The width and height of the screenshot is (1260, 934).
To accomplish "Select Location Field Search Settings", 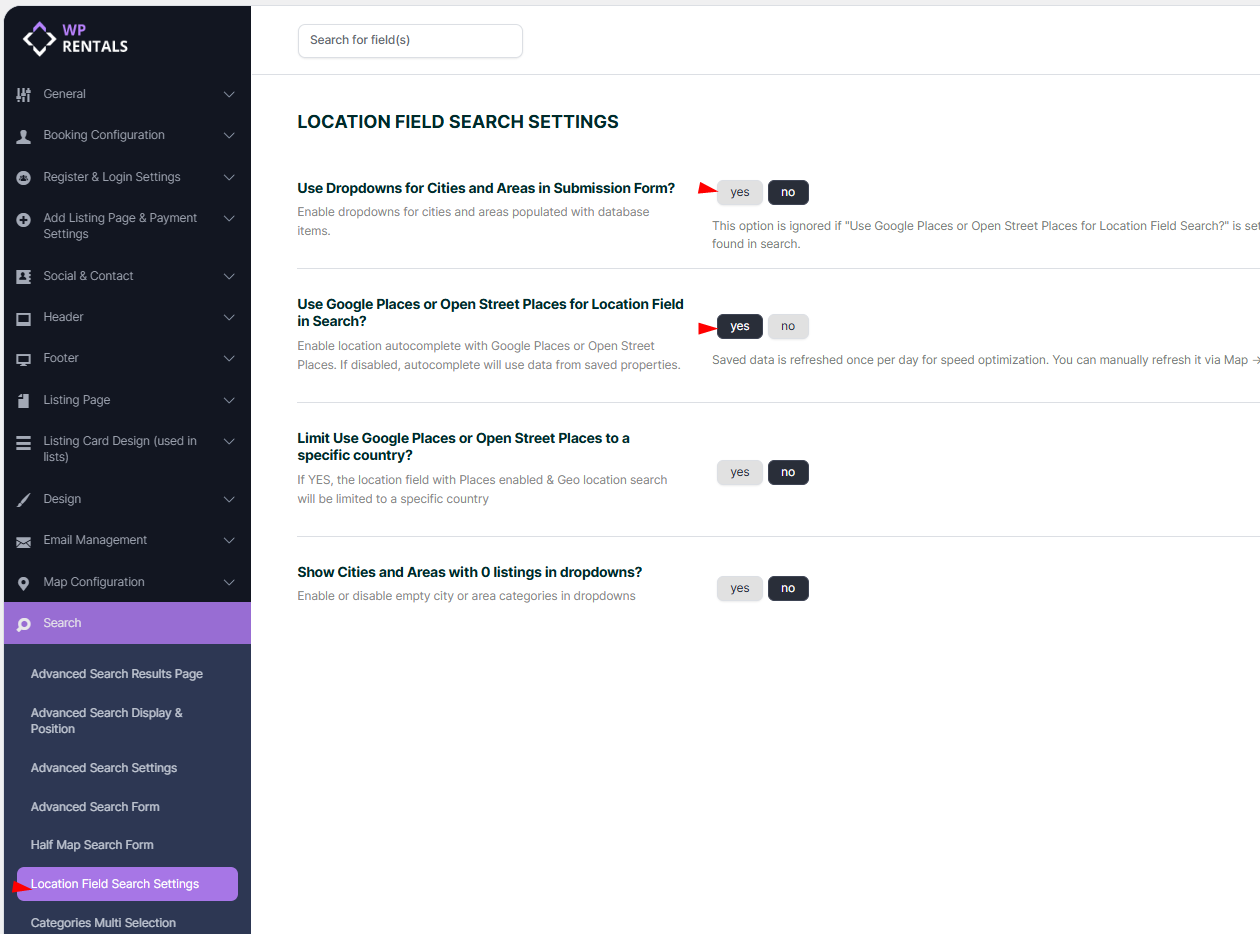I will click(127, 884).
